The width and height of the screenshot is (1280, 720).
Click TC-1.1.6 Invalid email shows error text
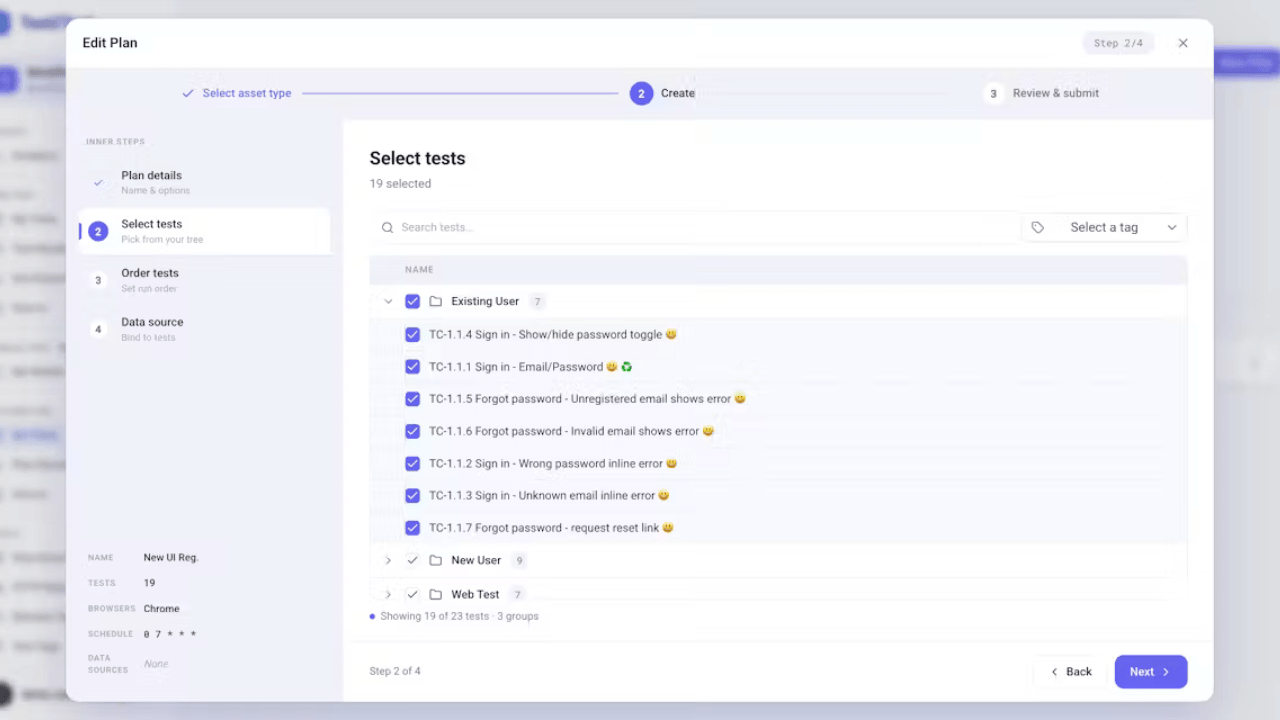click(564, 431)
